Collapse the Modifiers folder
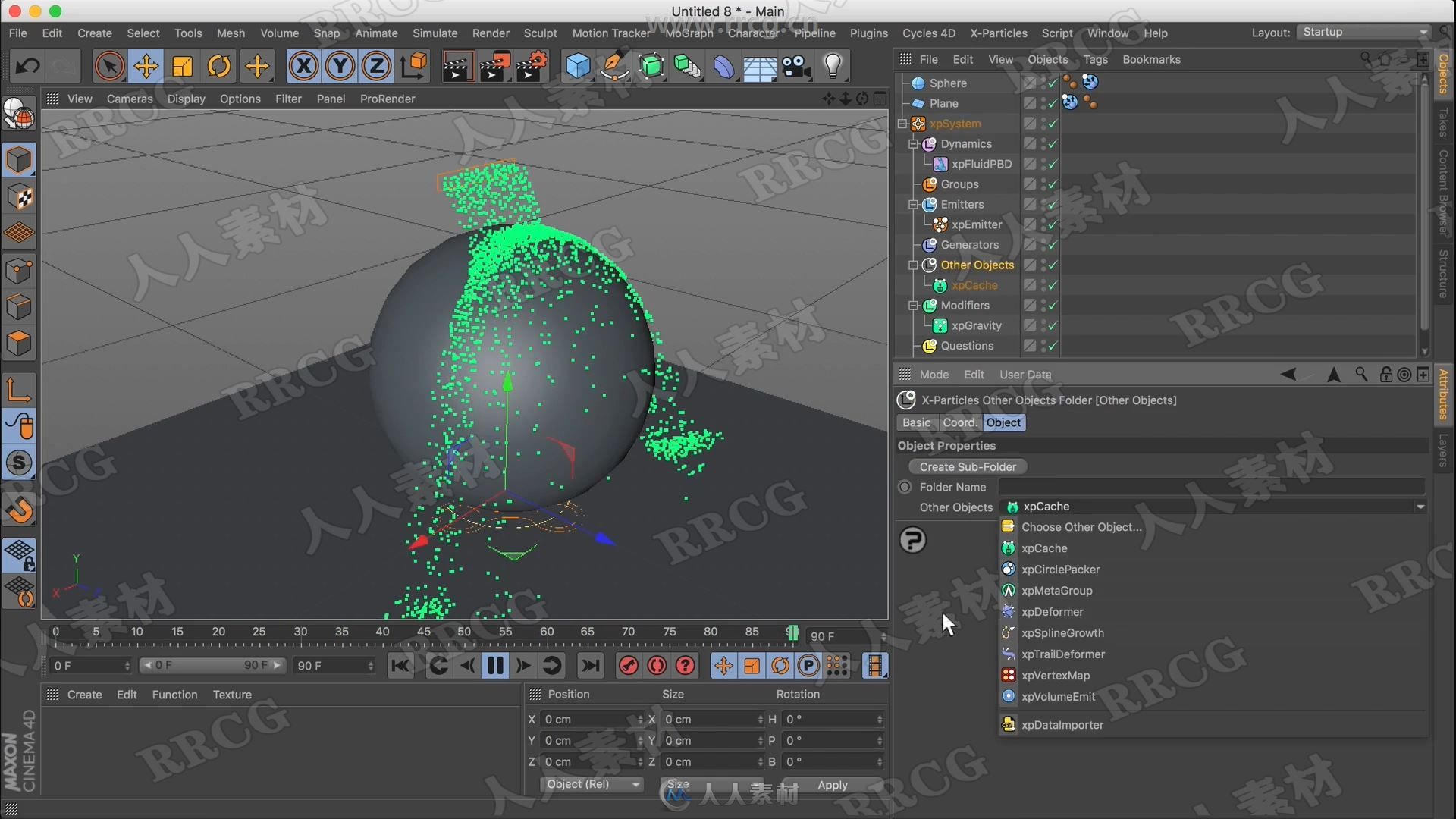This screenshot has height=819, width=1456. coord(914,306)
